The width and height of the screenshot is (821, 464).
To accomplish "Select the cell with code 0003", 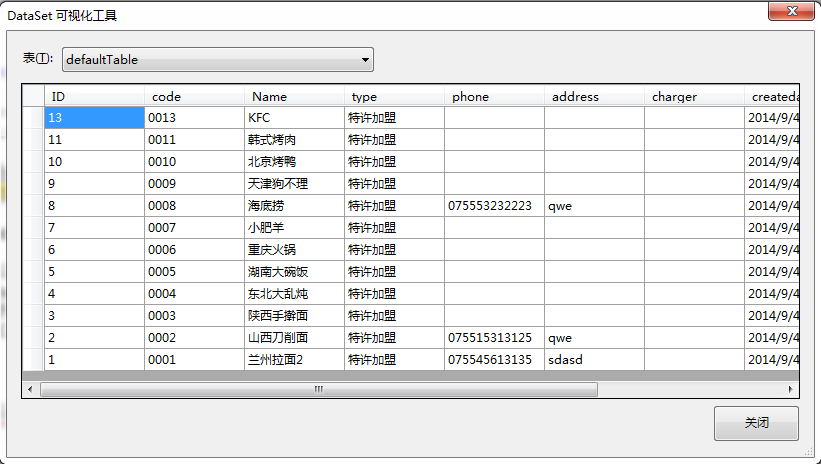I will (x=194, y=316).
